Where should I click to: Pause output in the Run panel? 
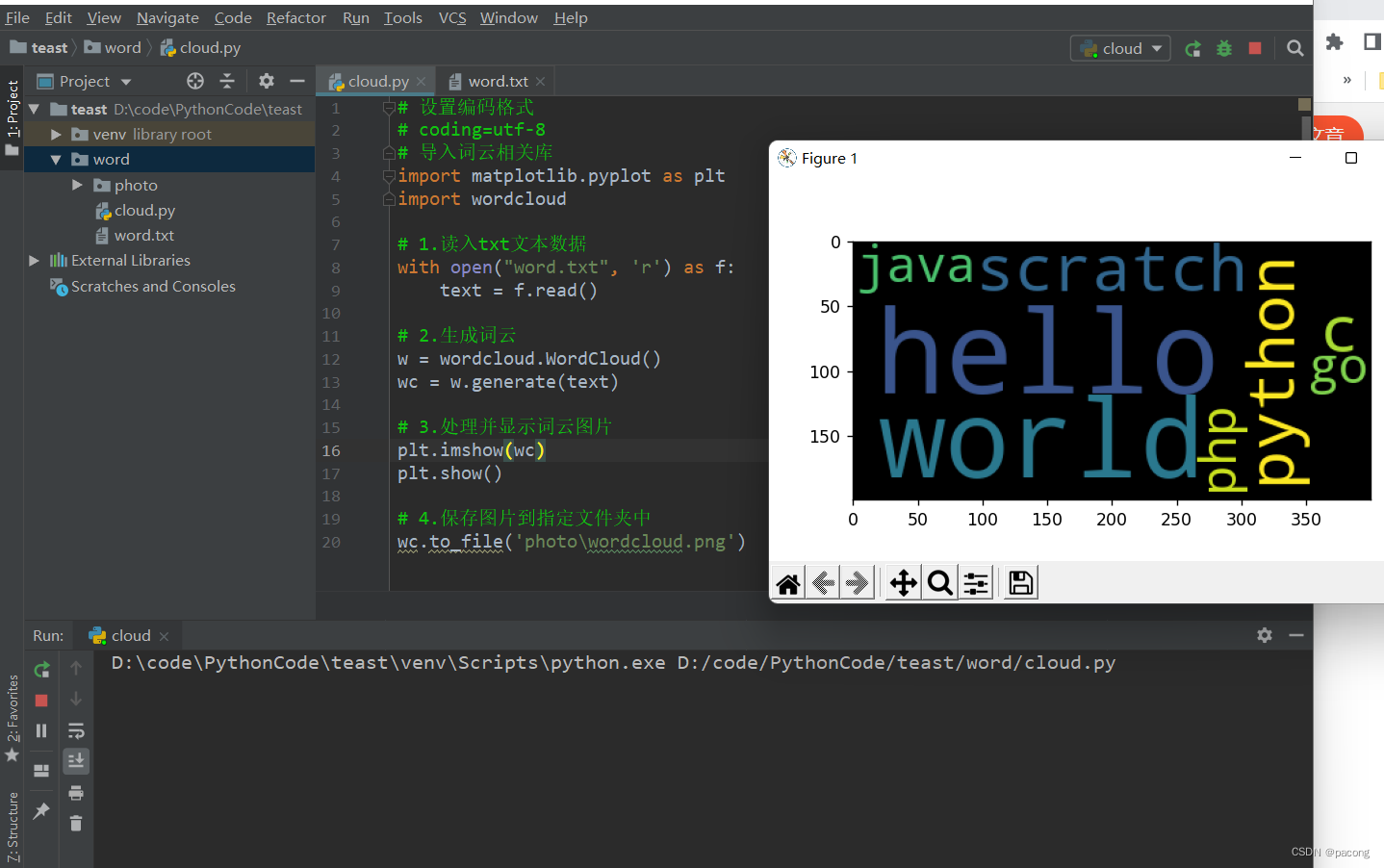tap(41, 731)
